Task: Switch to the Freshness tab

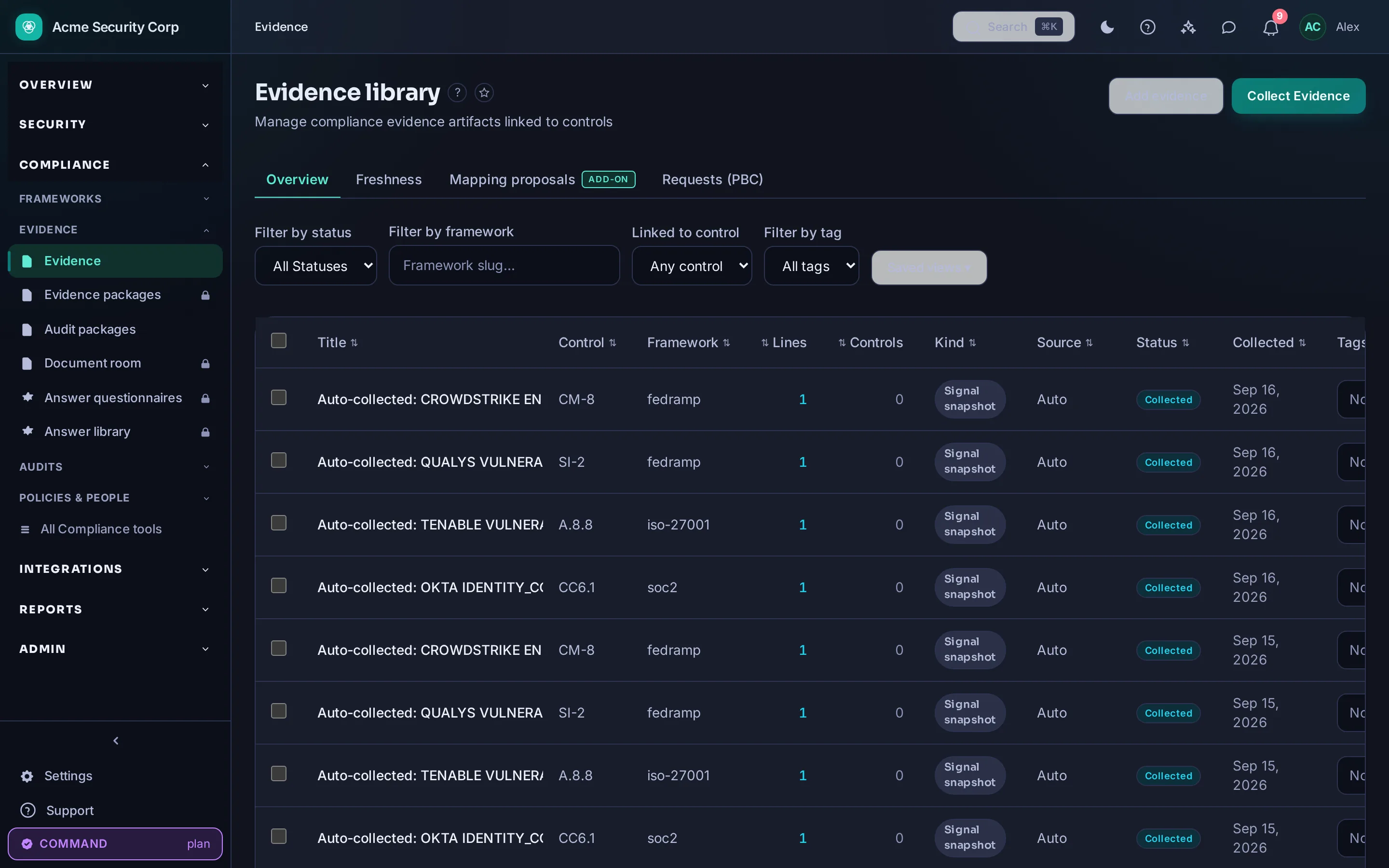Action: [x=389, y=180]
